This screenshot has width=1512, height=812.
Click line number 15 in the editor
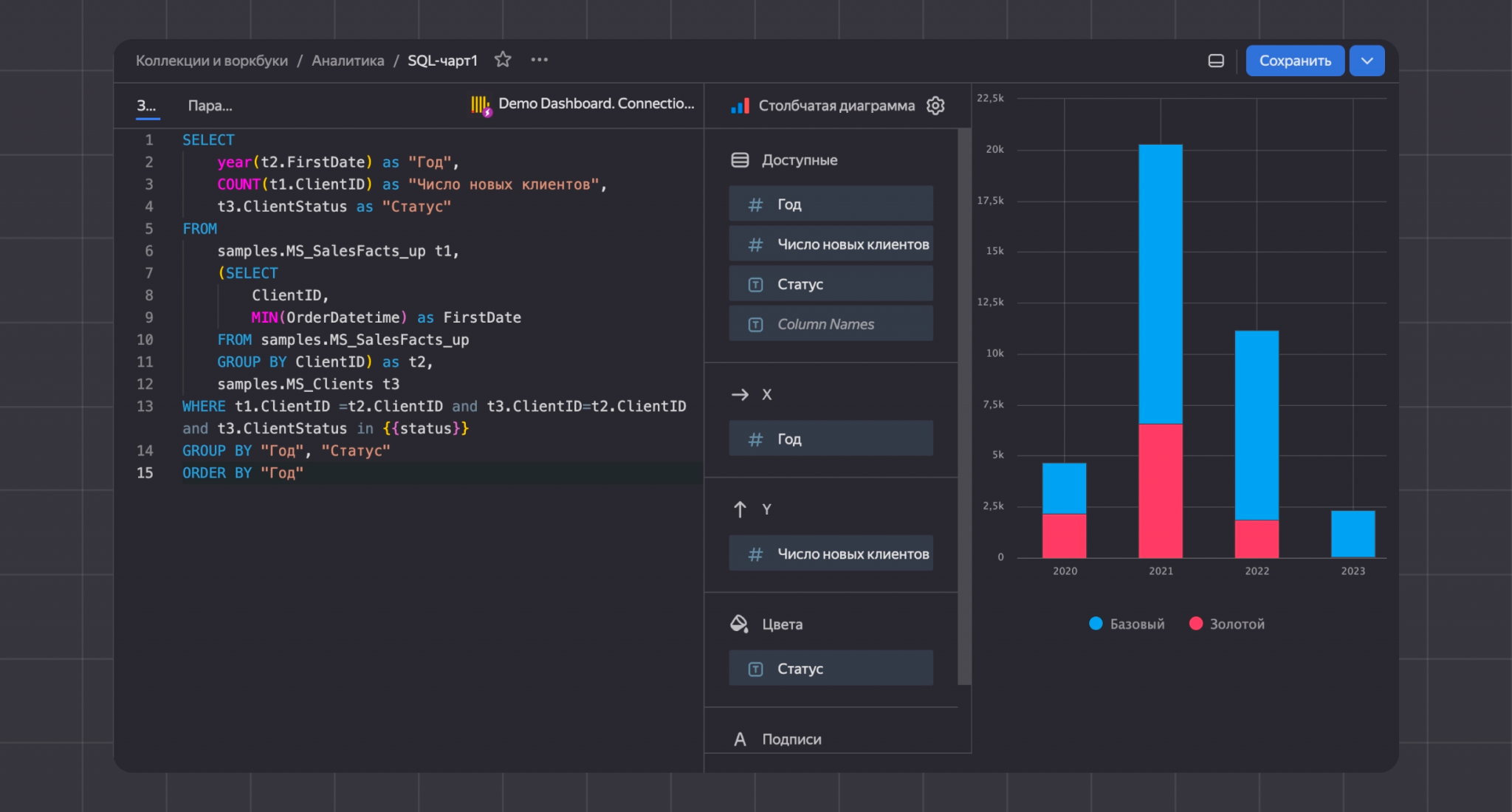(x=145, y=472)
